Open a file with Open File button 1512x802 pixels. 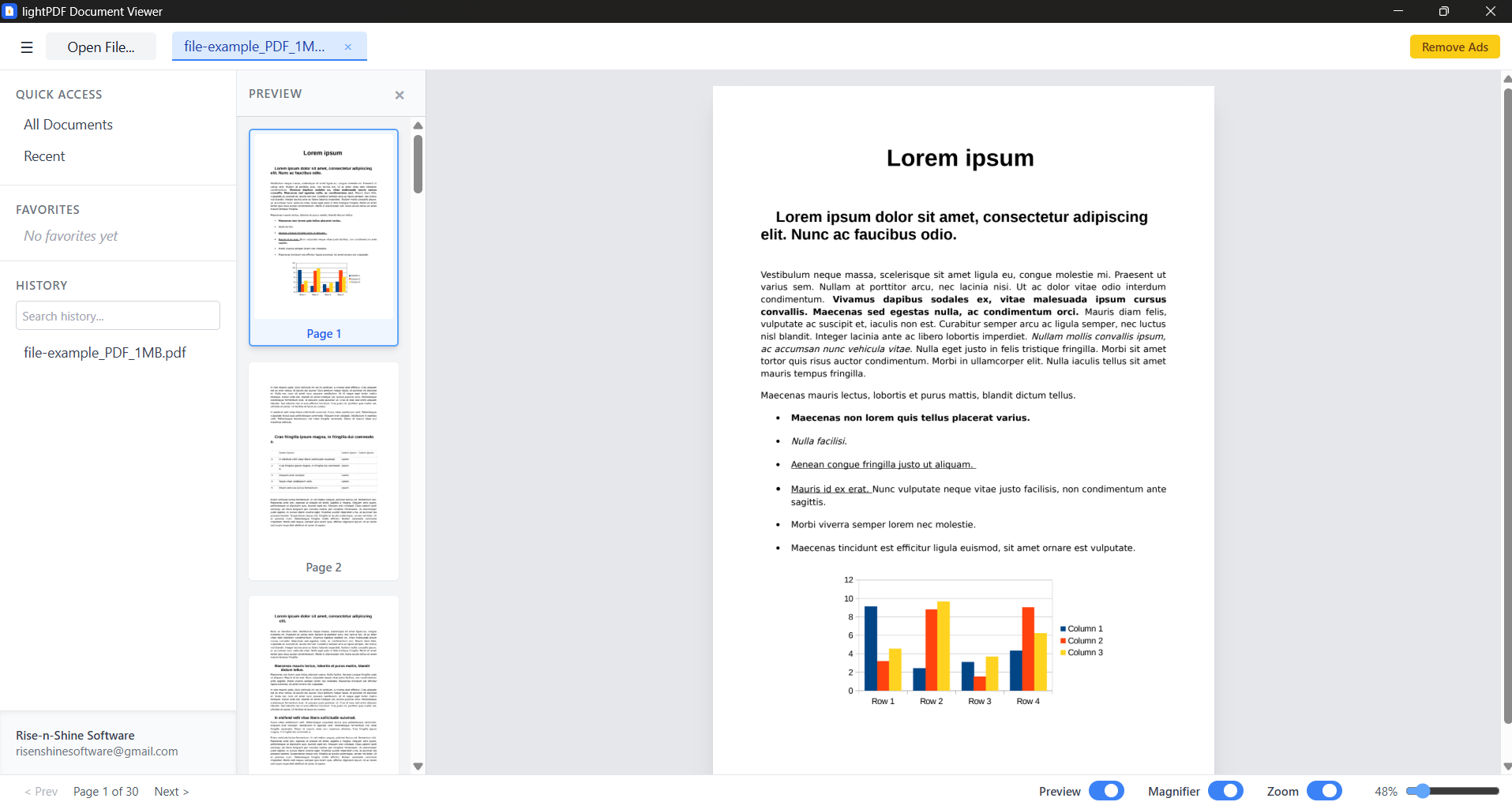click(100, 47)
